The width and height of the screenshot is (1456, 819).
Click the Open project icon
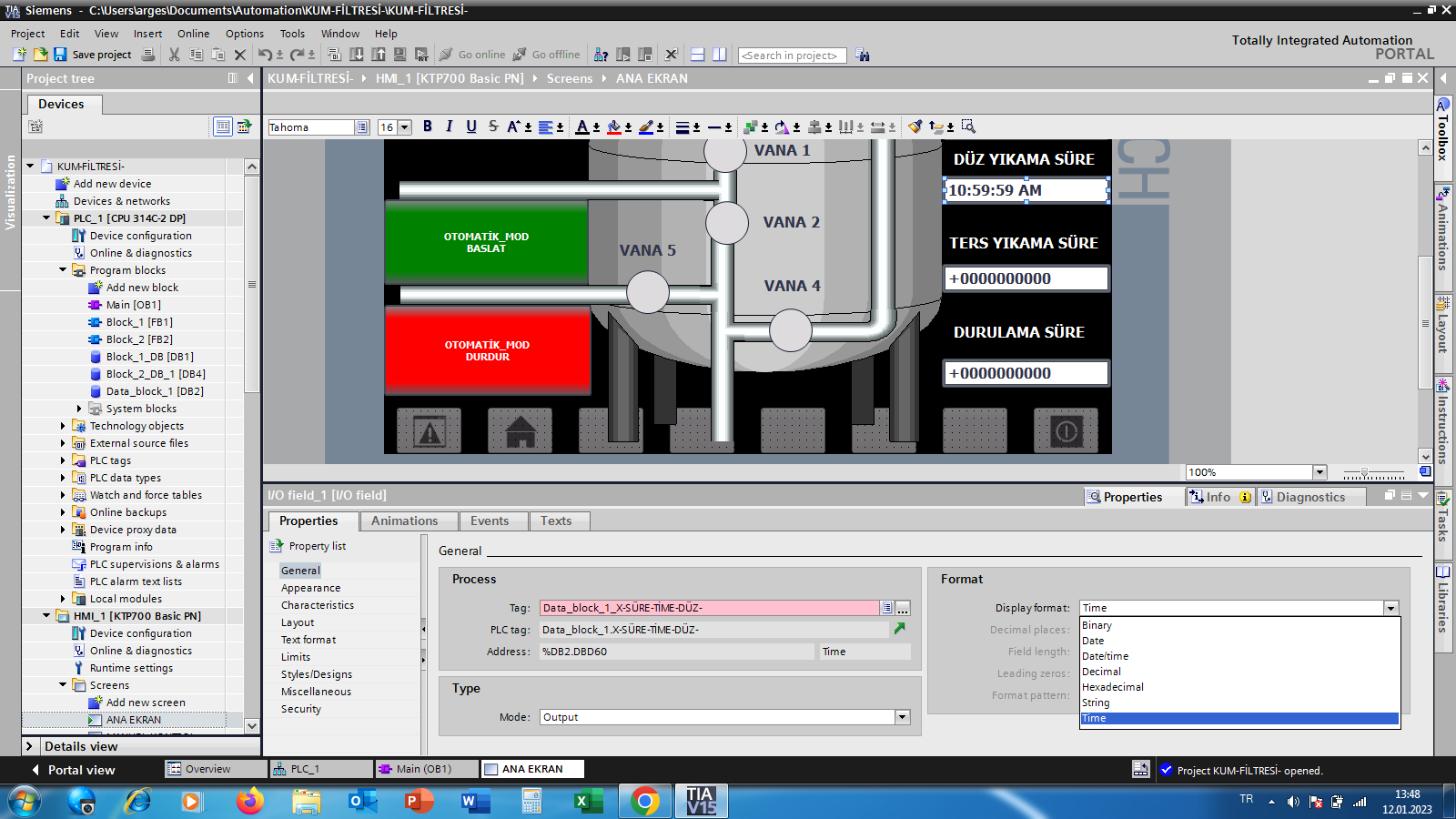(40, 55)
